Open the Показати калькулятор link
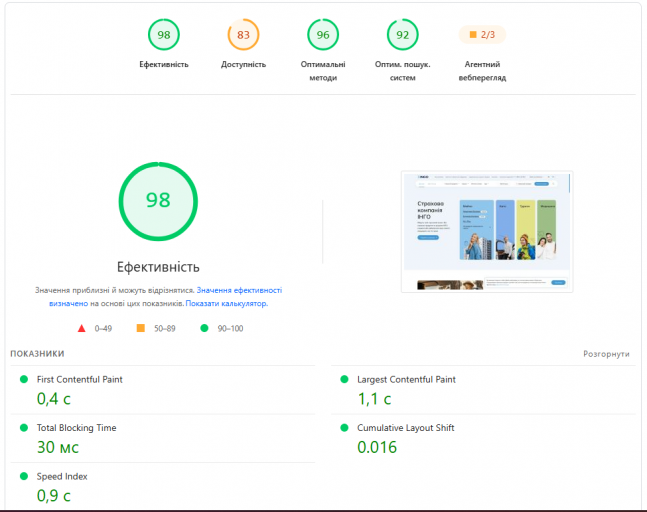The image size is (647, 512). coord(227,303)
